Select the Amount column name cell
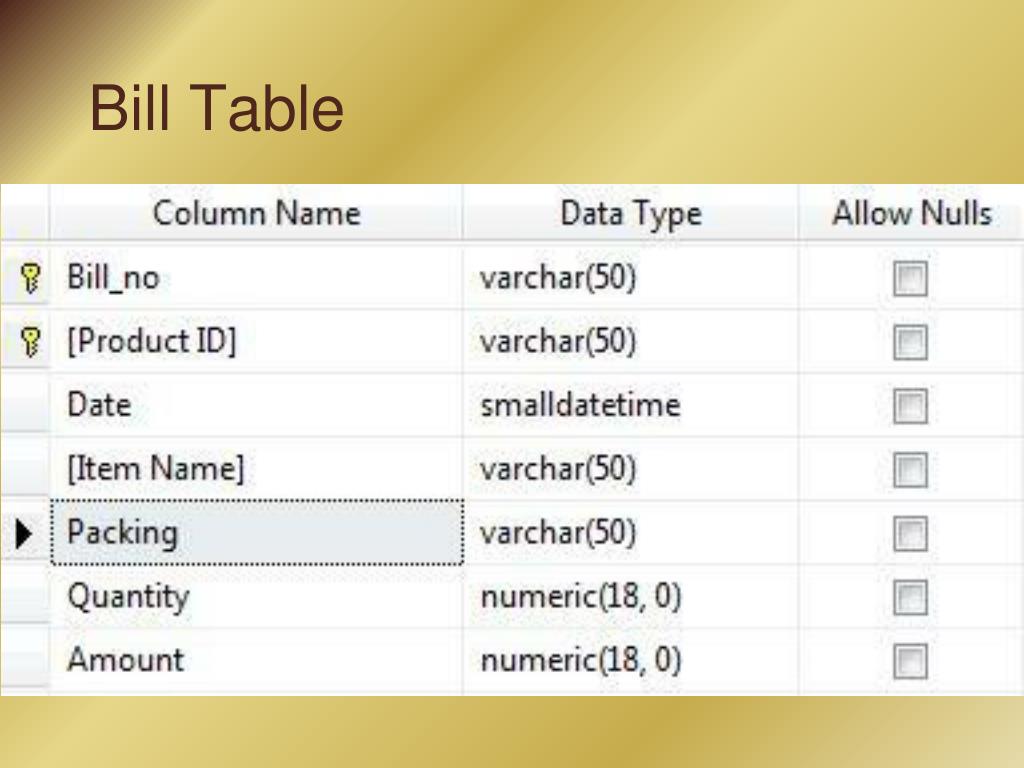Screen dimensions: 1024x768 pos(257,660)
